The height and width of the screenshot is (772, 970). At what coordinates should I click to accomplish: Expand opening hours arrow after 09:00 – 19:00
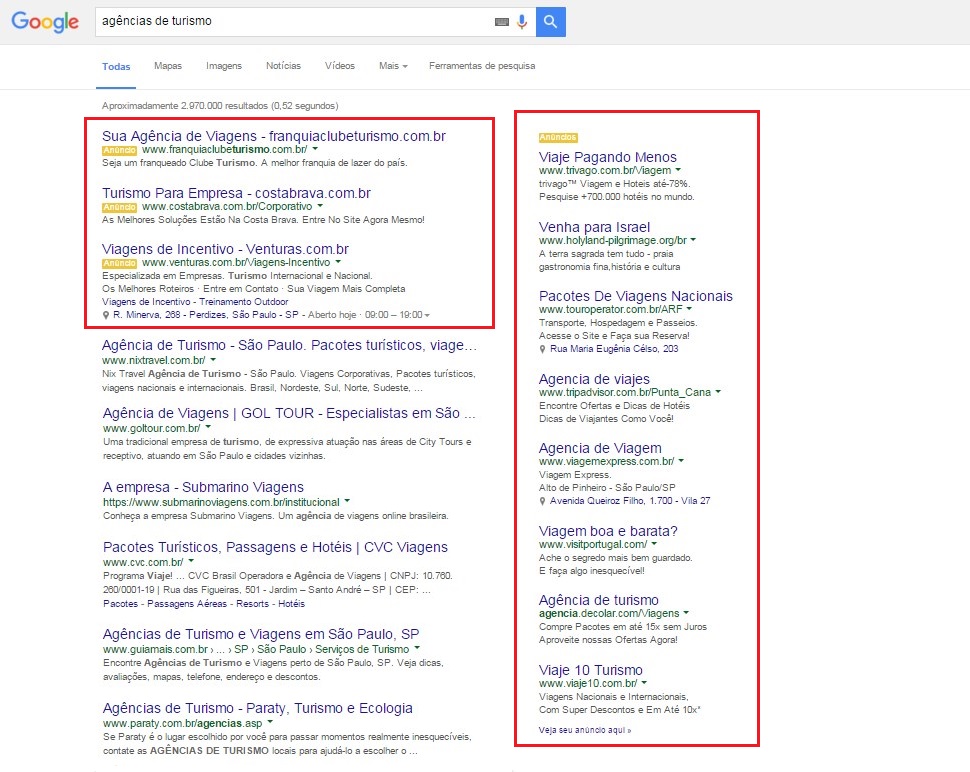pos(427,315)
